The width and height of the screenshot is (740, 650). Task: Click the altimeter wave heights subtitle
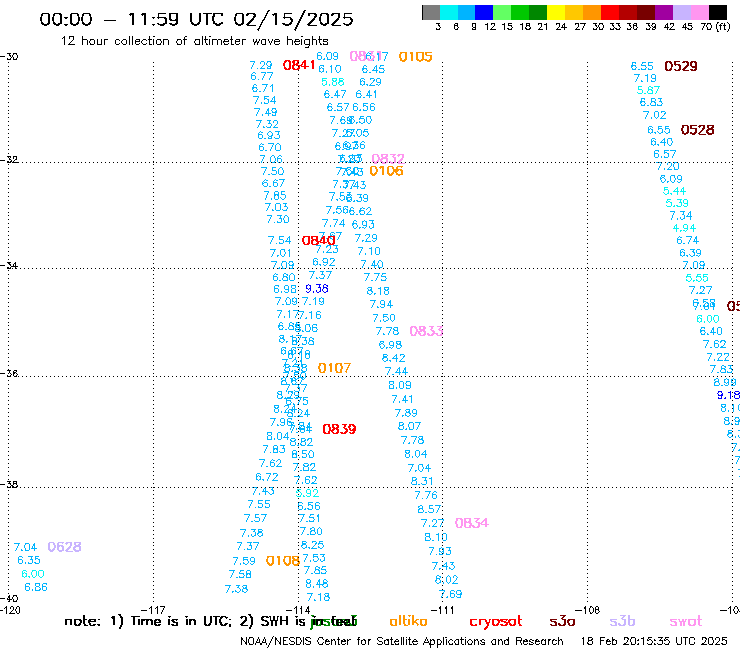[x=194, y=41]
